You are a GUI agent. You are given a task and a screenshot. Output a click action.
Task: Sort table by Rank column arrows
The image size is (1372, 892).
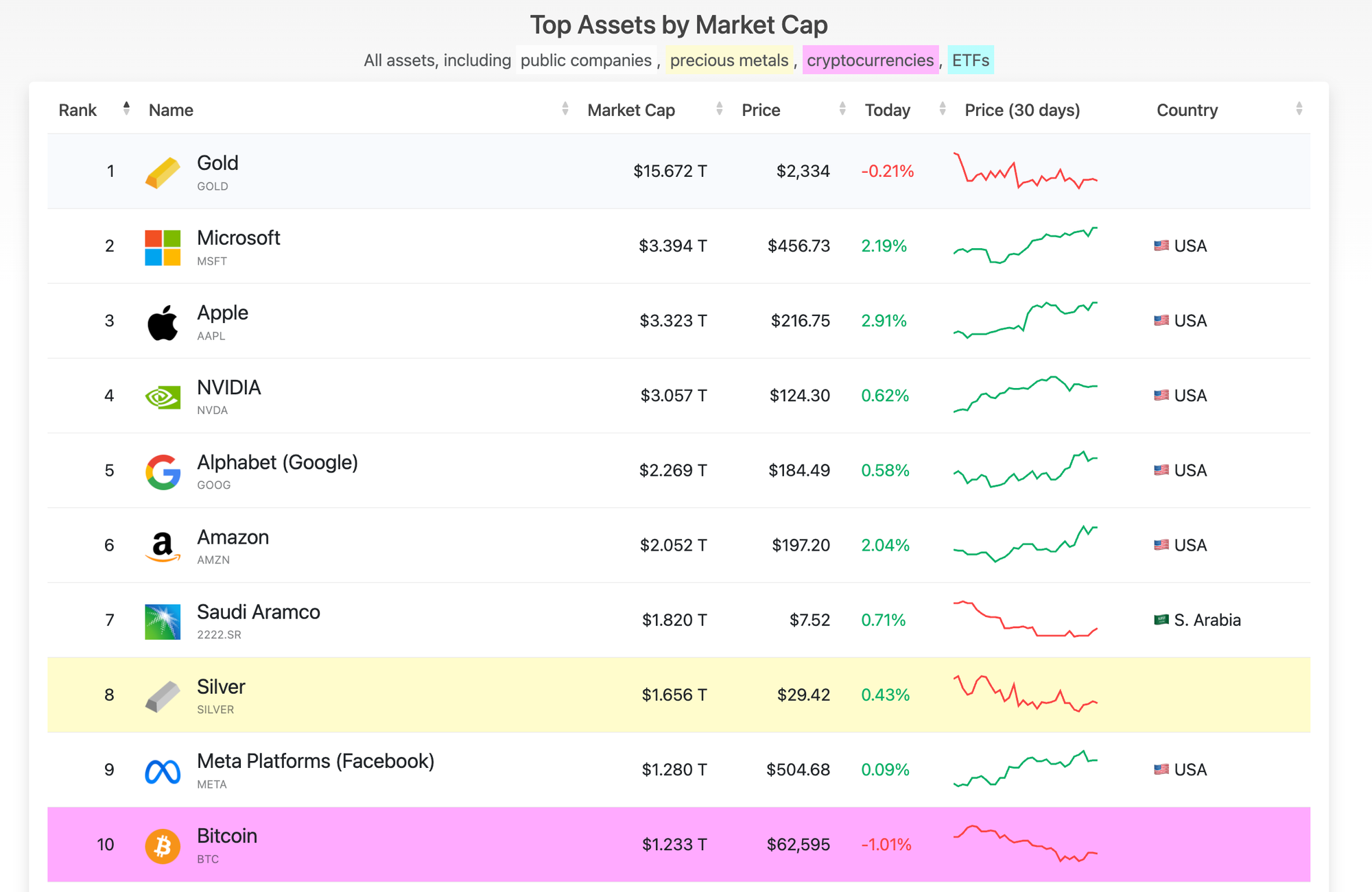coord(126,109)
